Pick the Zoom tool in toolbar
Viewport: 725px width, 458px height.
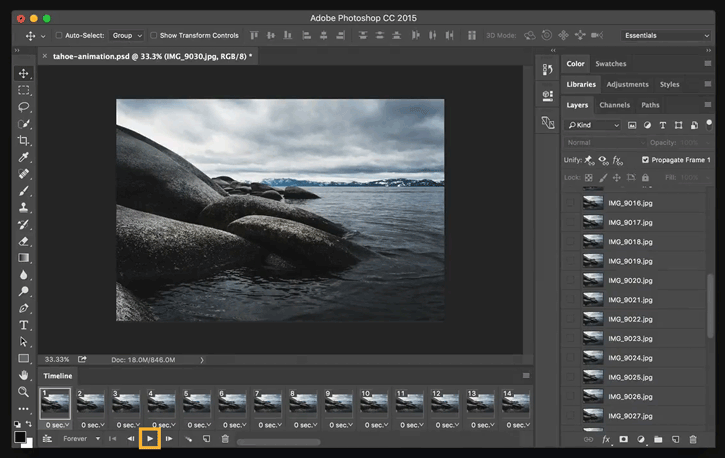tap(24, 391)
